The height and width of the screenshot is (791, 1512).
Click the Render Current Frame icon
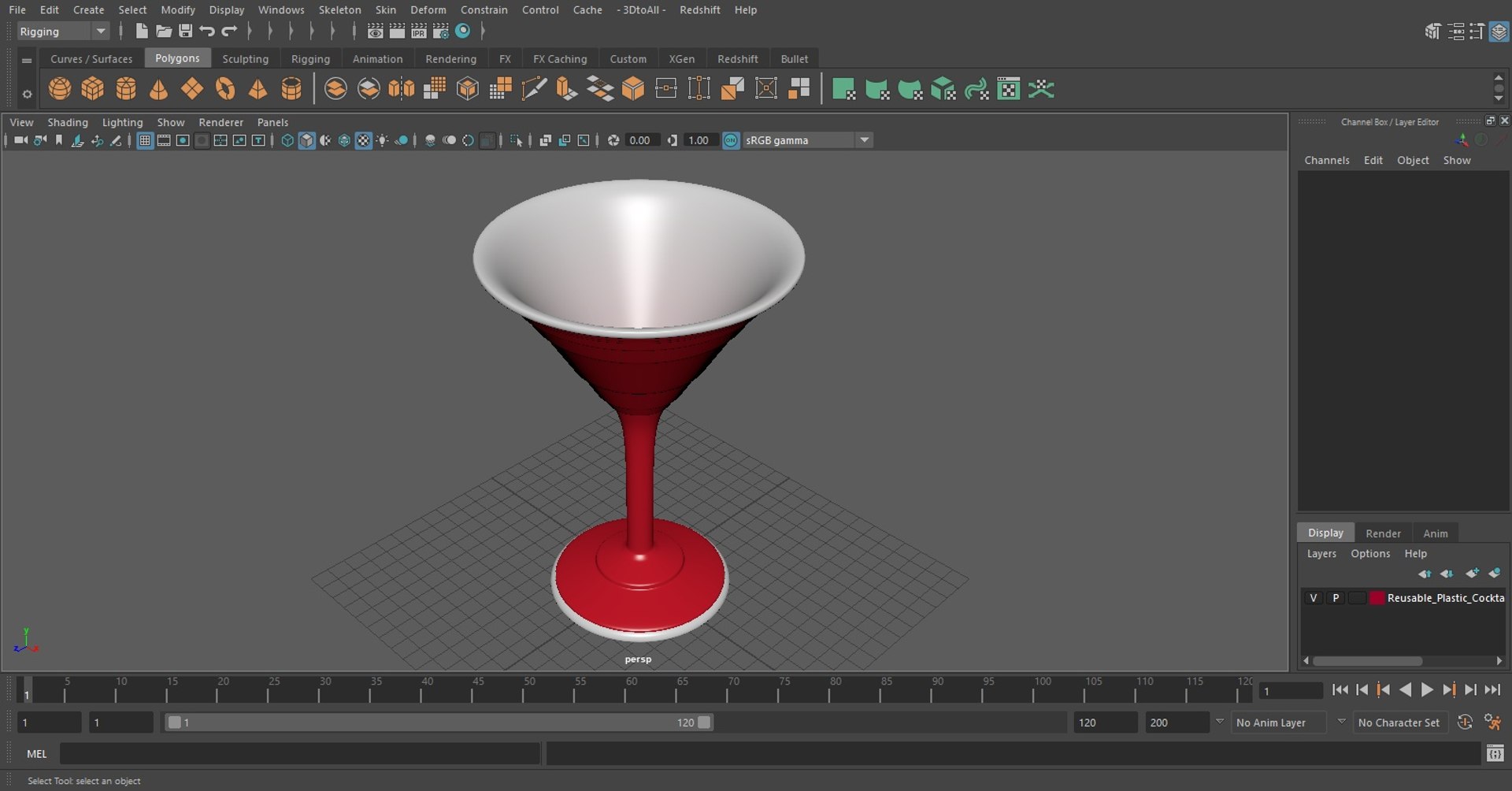pos(397,31)
